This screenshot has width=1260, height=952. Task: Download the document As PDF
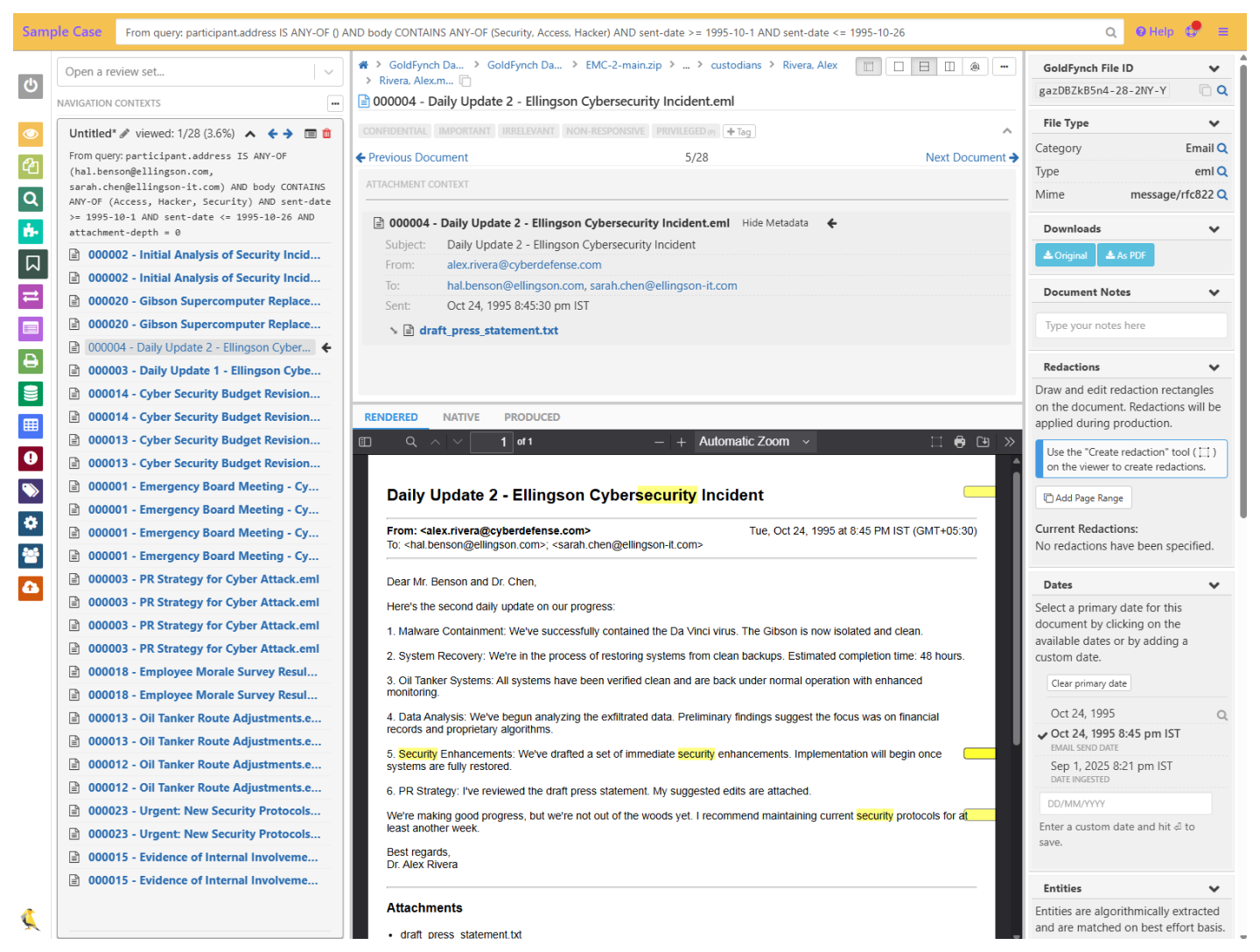pyautogui.click(x=1125, y=255)
